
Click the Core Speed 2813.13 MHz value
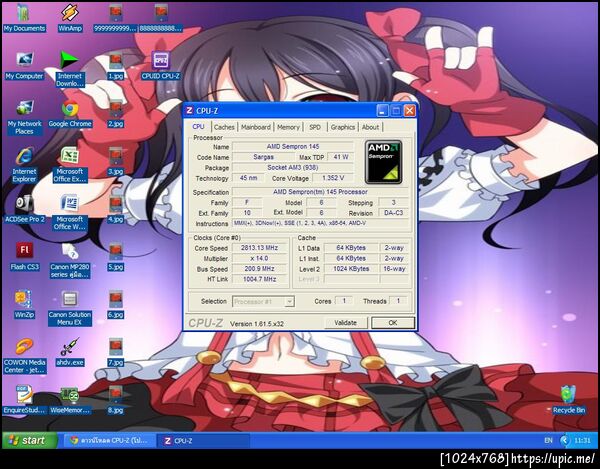pos(259,248)
